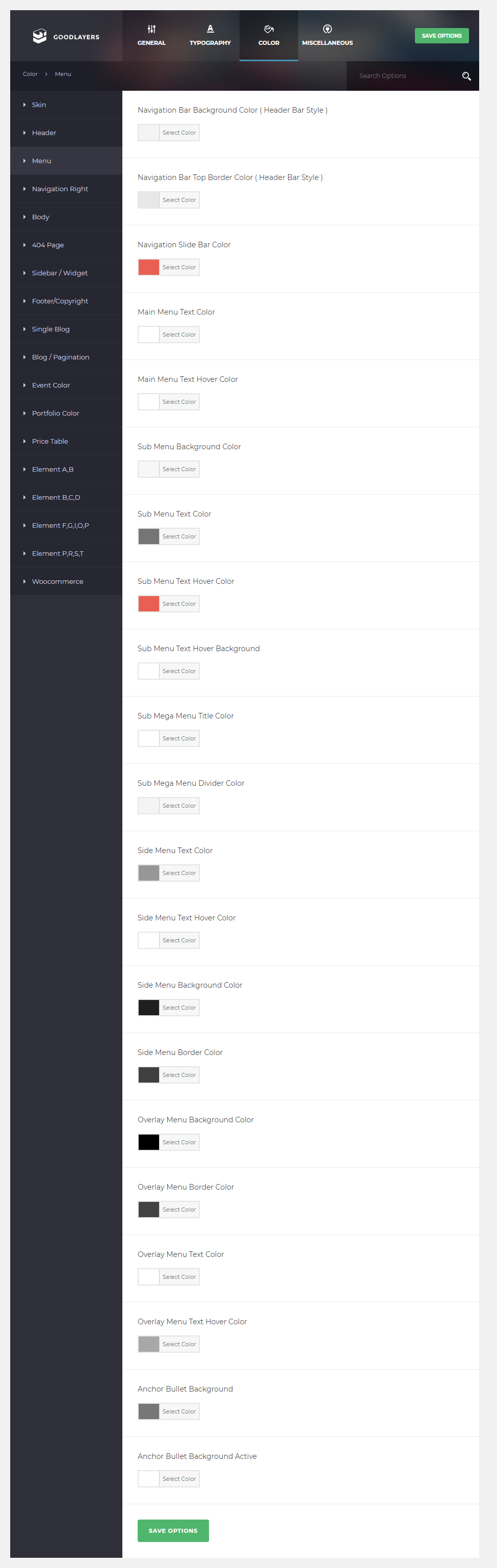Expand the Header sidebar section
This screenshot has width=497, height=1568.
click(66, 133)
